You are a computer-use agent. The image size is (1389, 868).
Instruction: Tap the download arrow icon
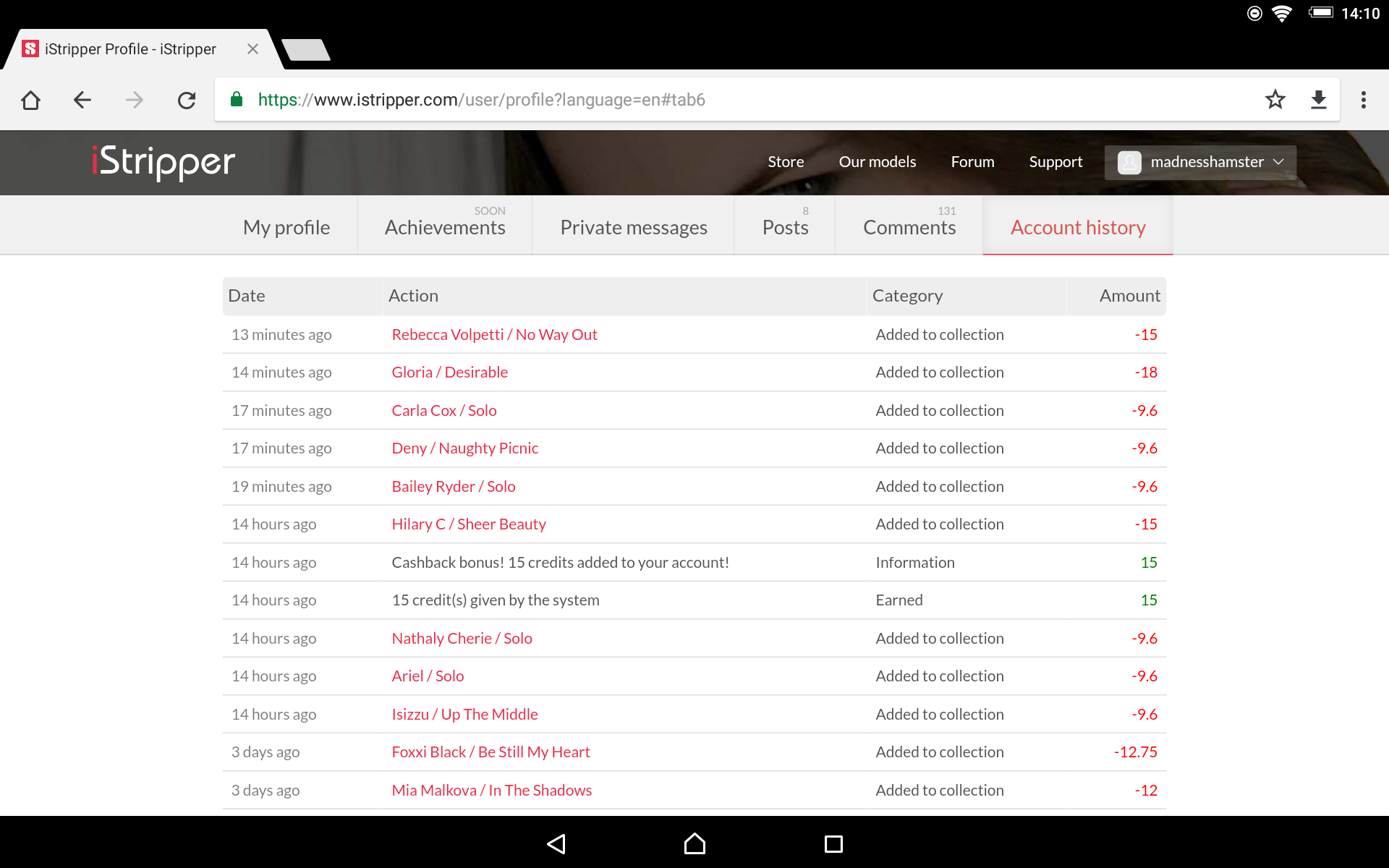(x=1319, y=99)
